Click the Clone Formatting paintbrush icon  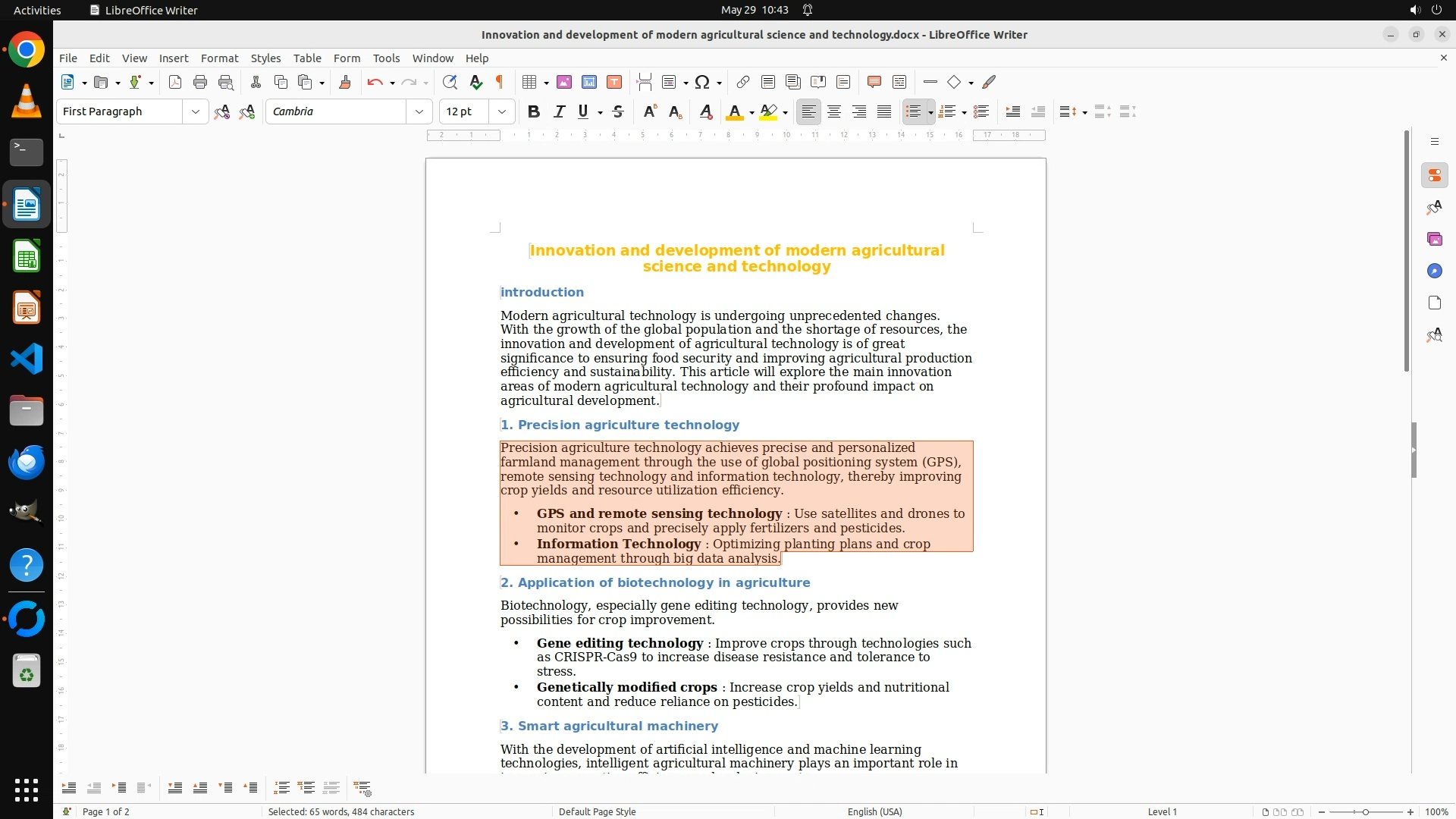coord(345,82)
